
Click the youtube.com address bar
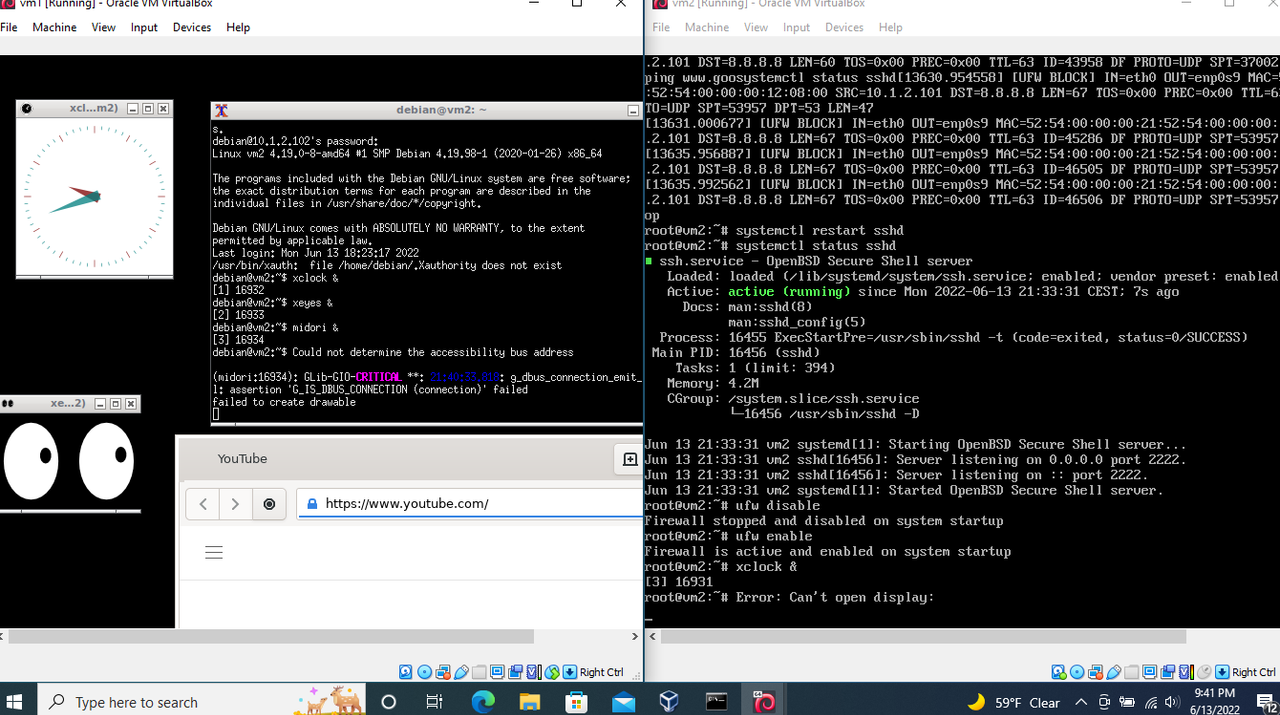pos(470,504)
